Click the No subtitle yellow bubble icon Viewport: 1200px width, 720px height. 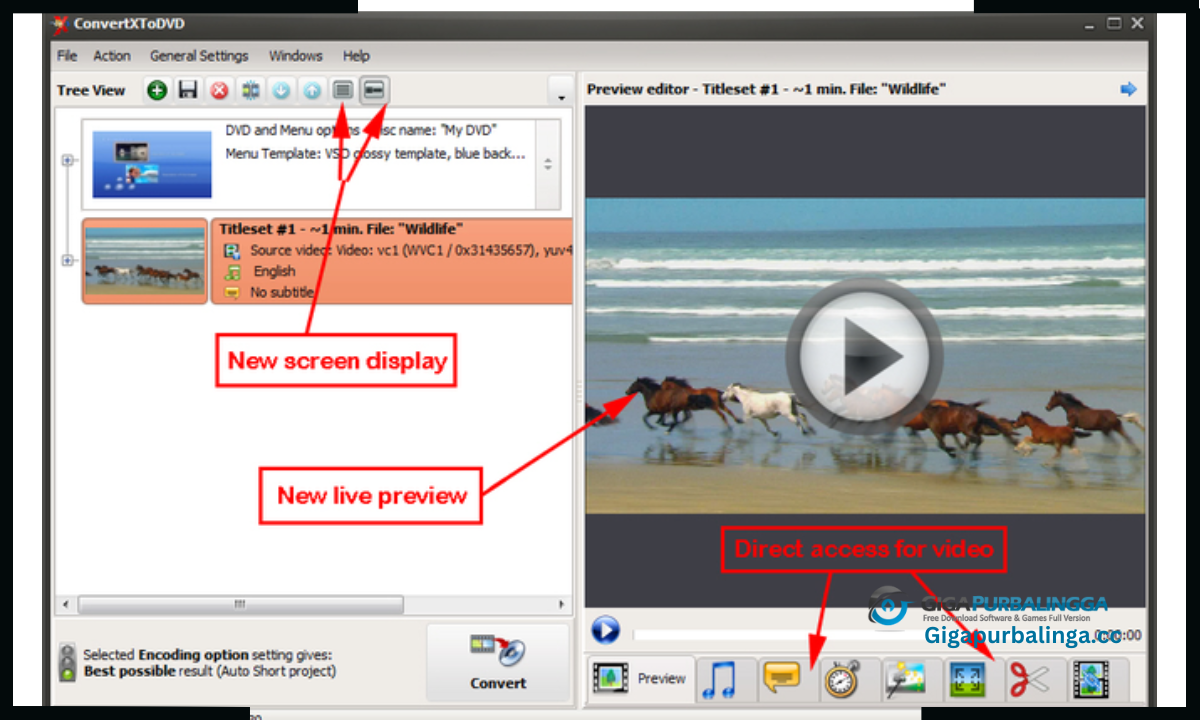click(232, 293)
